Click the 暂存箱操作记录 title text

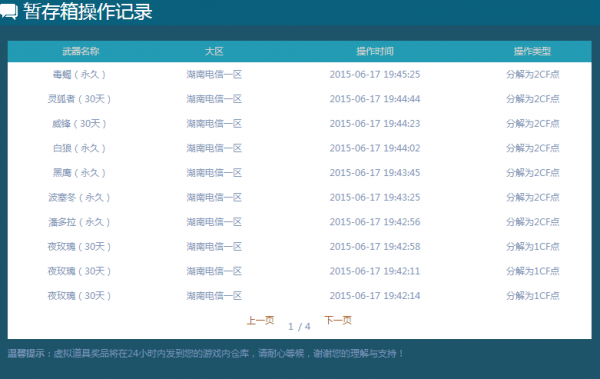pos(88,11)
